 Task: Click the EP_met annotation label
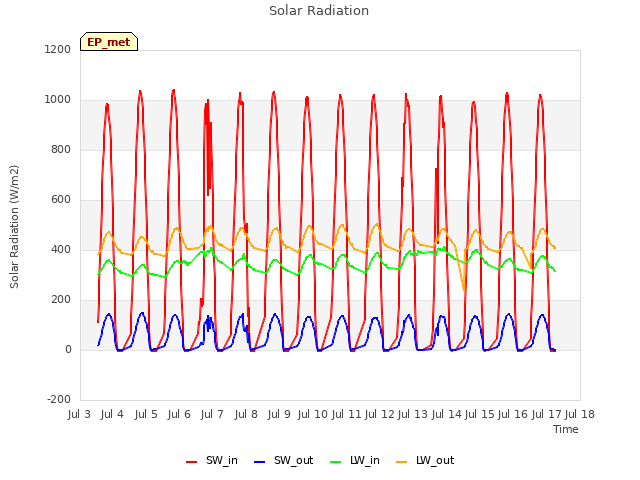coord(109,42)
